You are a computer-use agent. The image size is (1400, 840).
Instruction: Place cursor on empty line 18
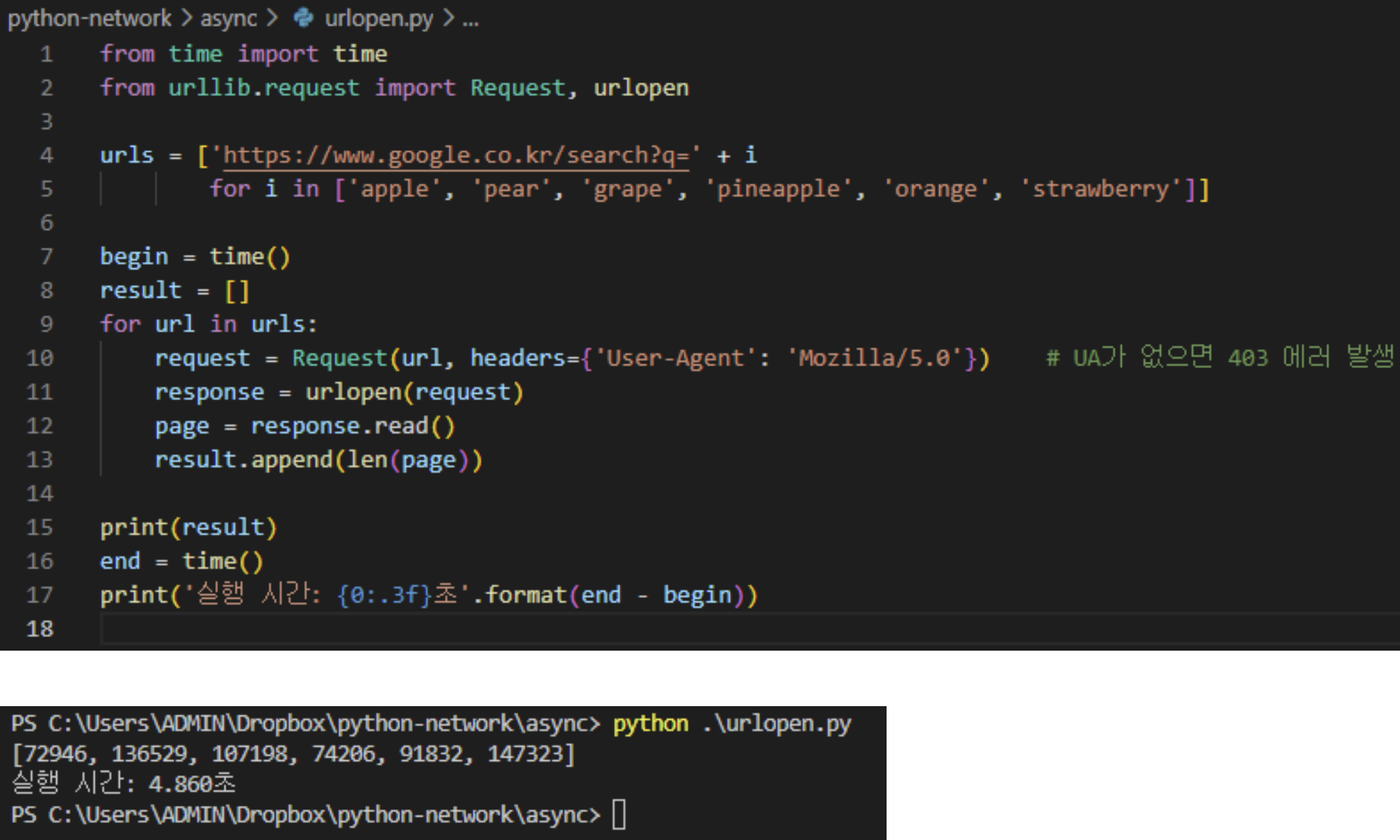[427, 629]
